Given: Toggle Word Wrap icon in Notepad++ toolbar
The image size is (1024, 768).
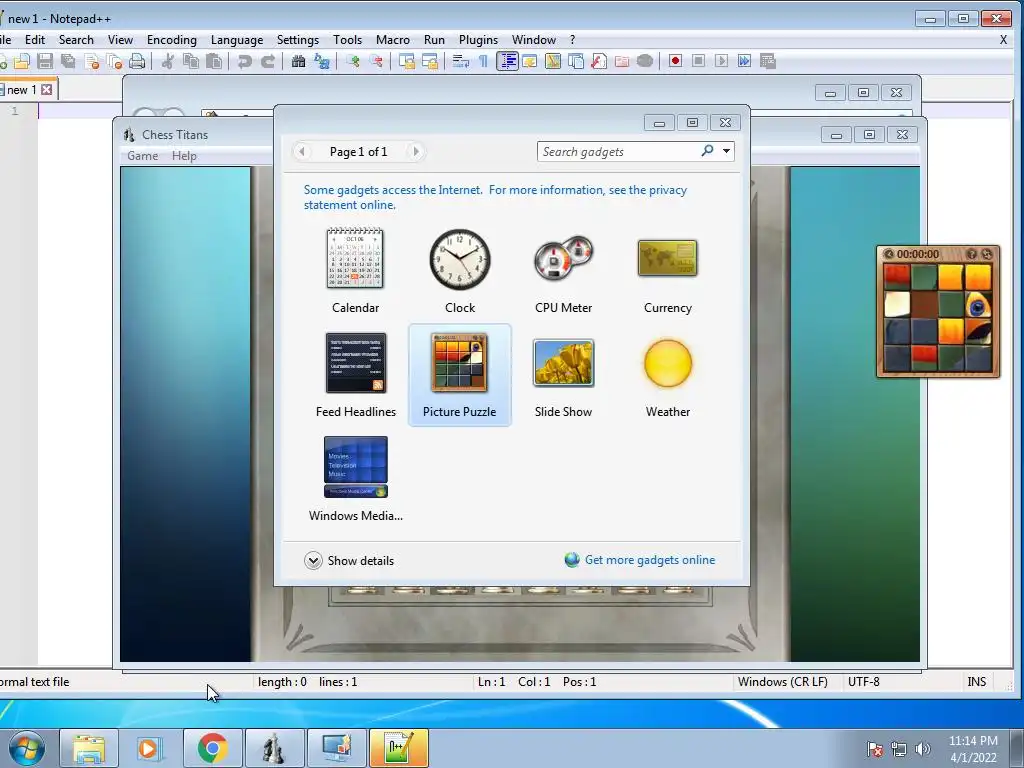Looking at the screenshot, I should coord(460,61).
